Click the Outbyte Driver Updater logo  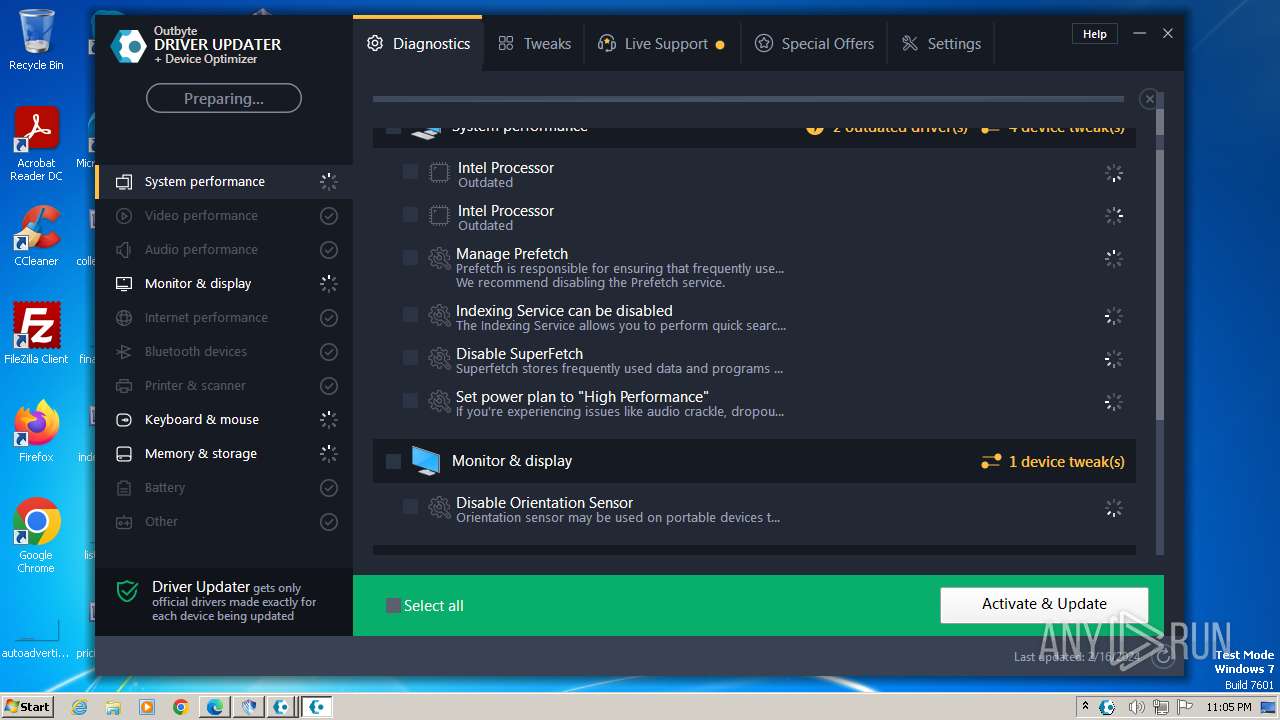[128, 46]
